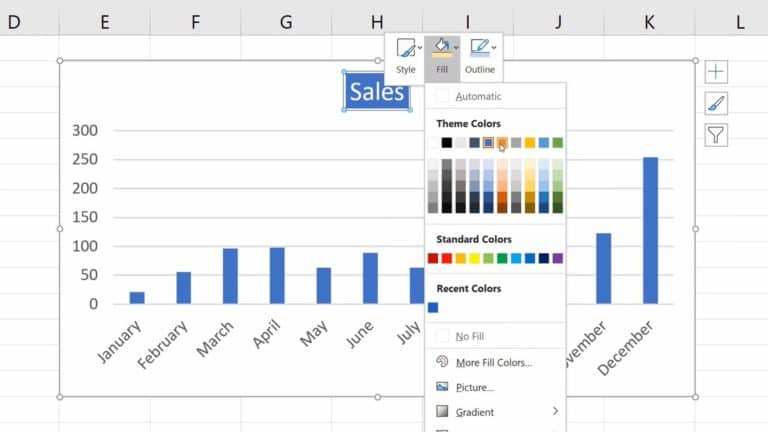Click the May axis label

click(313, 333)
